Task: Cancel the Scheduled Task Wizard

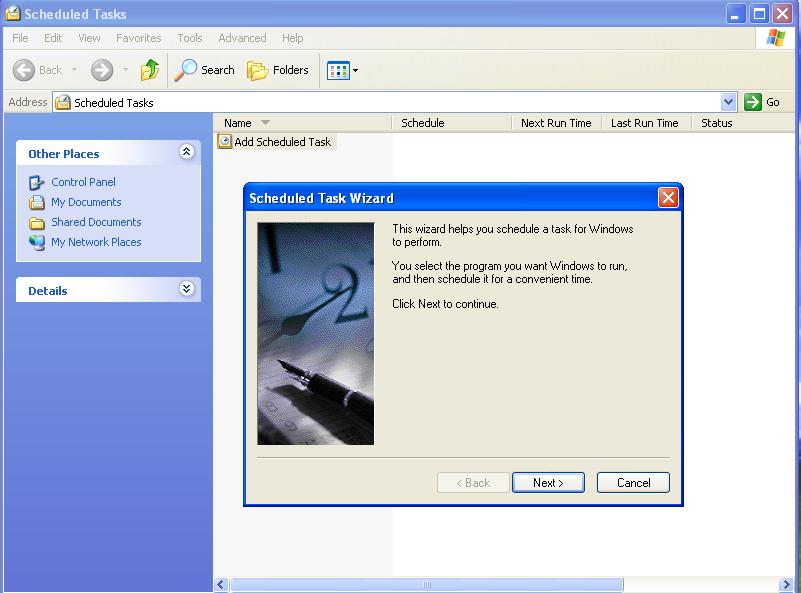Action: click(x=632, y=482)
